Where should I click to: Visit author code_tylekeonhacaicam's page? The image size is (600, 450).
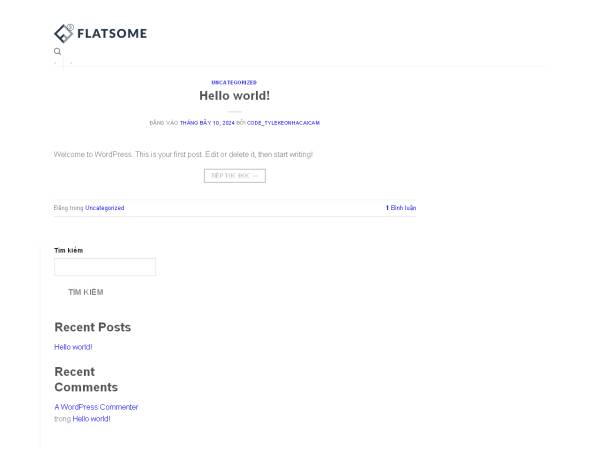point(283,122)
